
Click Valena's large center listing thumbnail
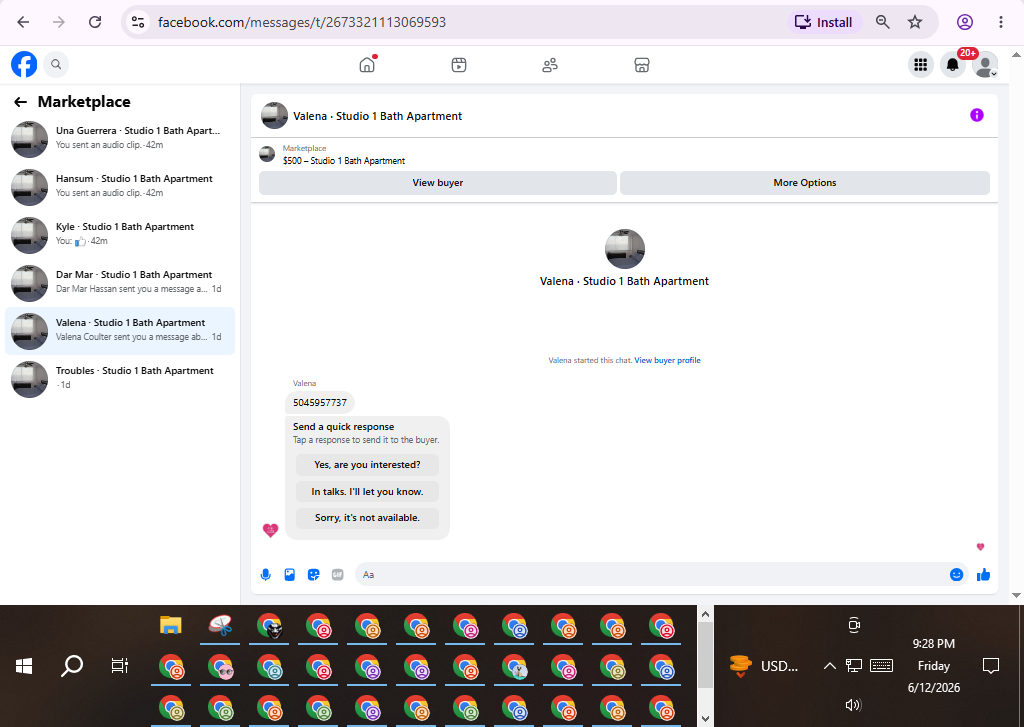pyautogui.click(x=625, y=249)
